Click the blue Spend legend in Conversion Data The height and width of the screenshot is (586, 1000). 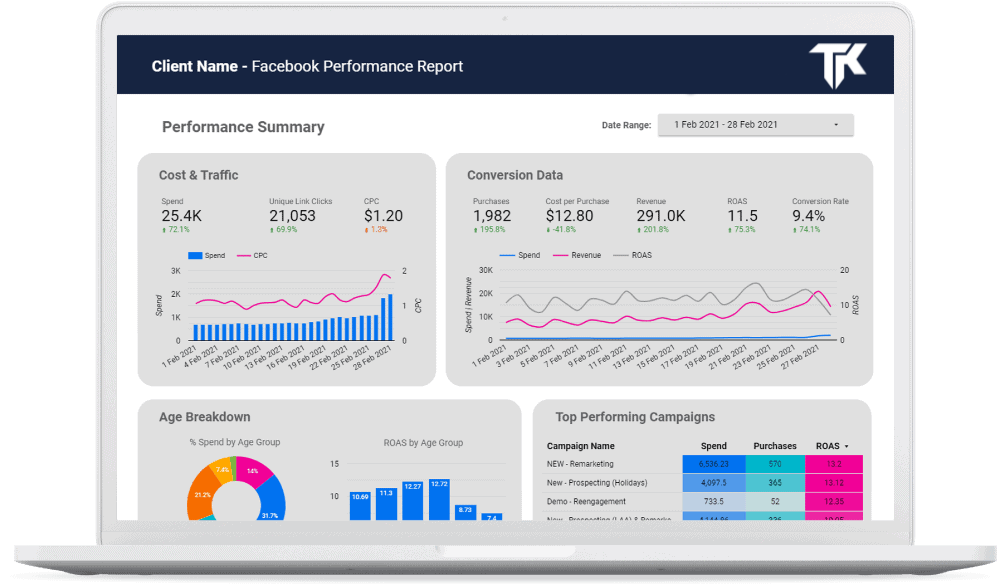pyautogui.click(x=520, y=255)
